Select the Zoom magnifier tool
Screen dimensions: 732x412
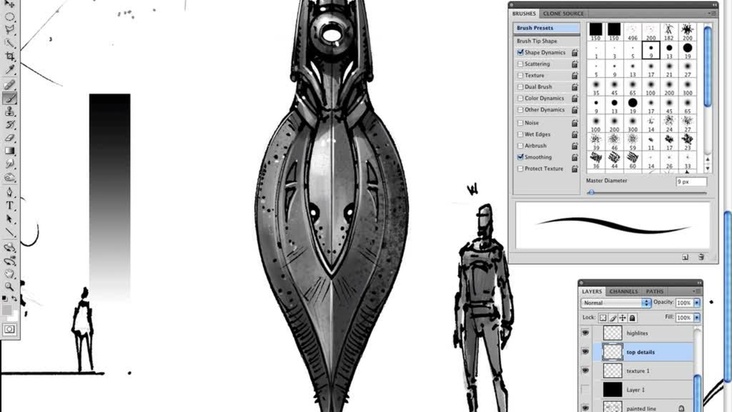point(9,286)
